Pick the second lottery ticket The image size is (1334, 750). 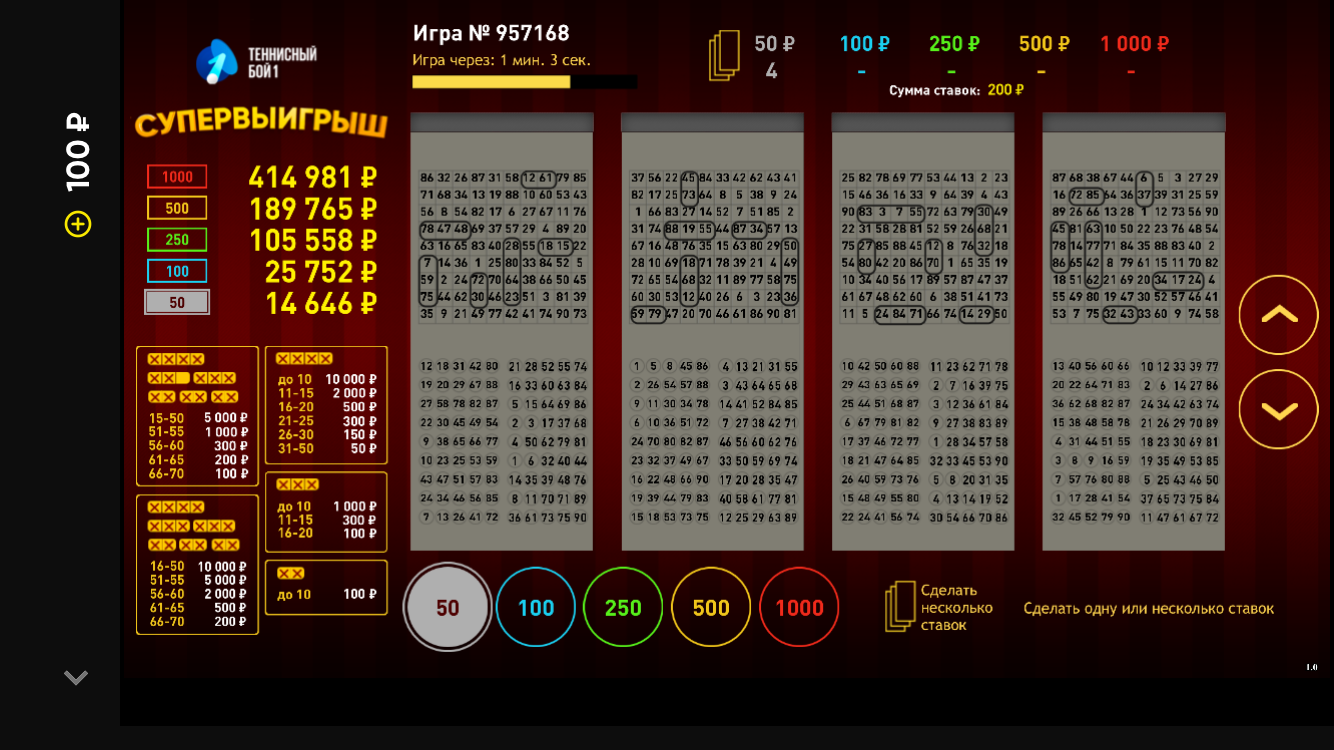[x=712, y=331]
